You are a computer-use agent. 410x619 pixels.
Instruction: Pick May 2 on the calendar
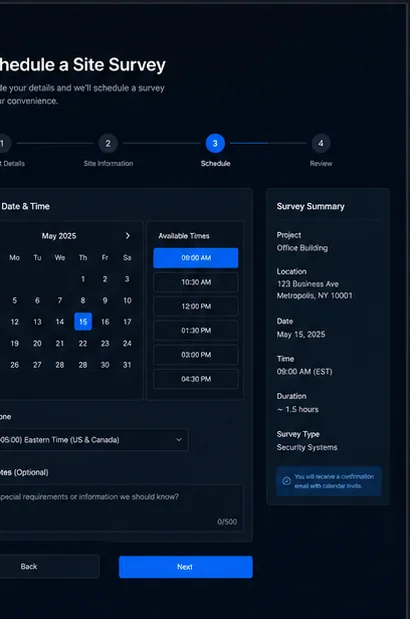pyautogui.click(x=105, y=279)
